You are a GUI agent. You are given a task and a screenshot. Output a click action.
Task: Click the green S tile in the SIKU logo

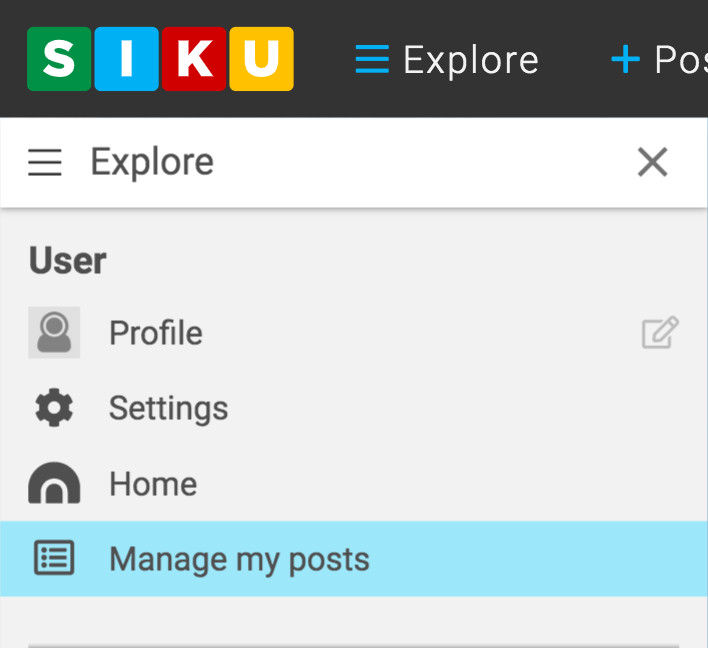click(59, 60)
